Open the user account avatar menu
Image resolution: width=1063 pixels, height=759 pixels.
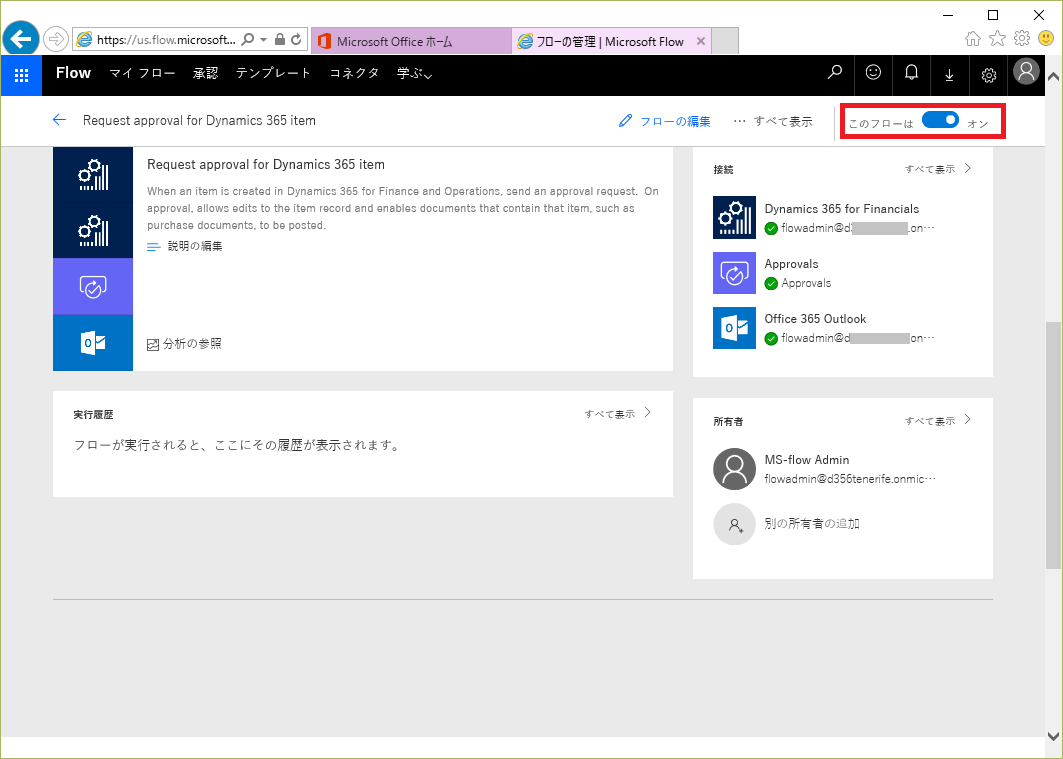1026,72
